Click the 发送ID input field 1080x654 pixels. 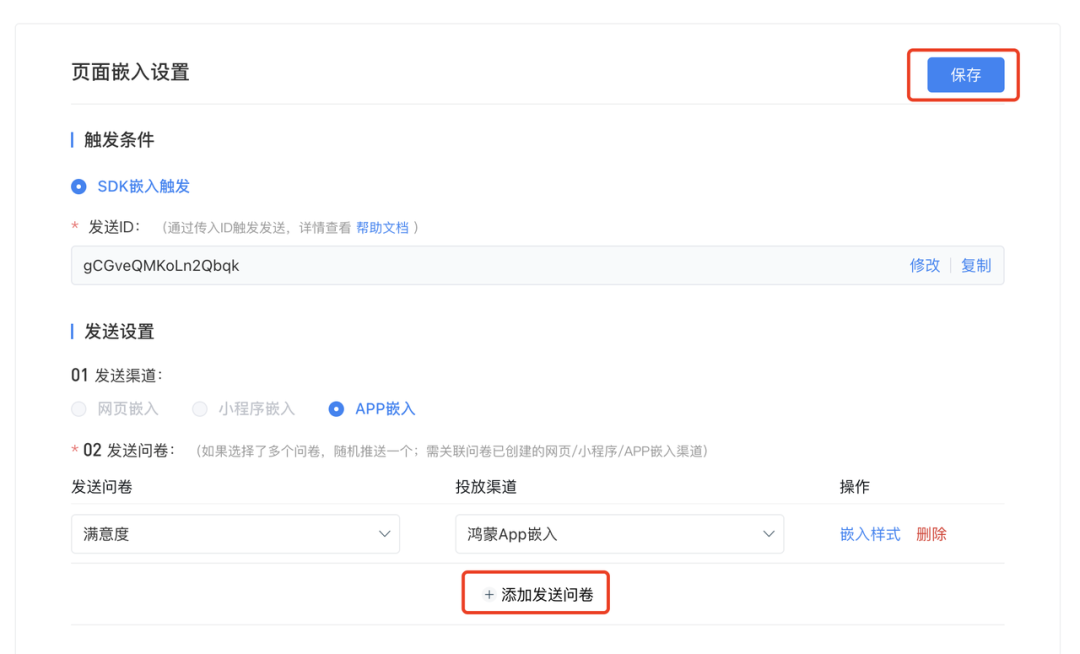(480, 266)
